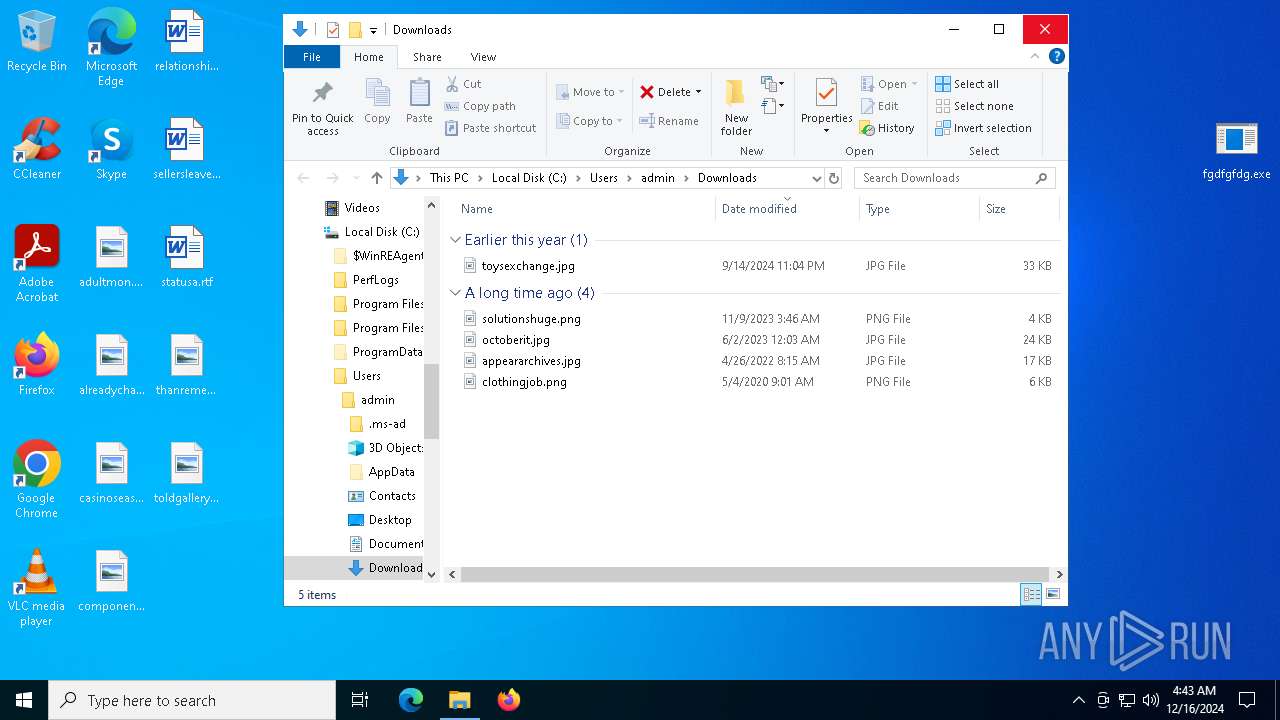
Task: Open Microsoft Edge from the taskbar
Action: 411,700
